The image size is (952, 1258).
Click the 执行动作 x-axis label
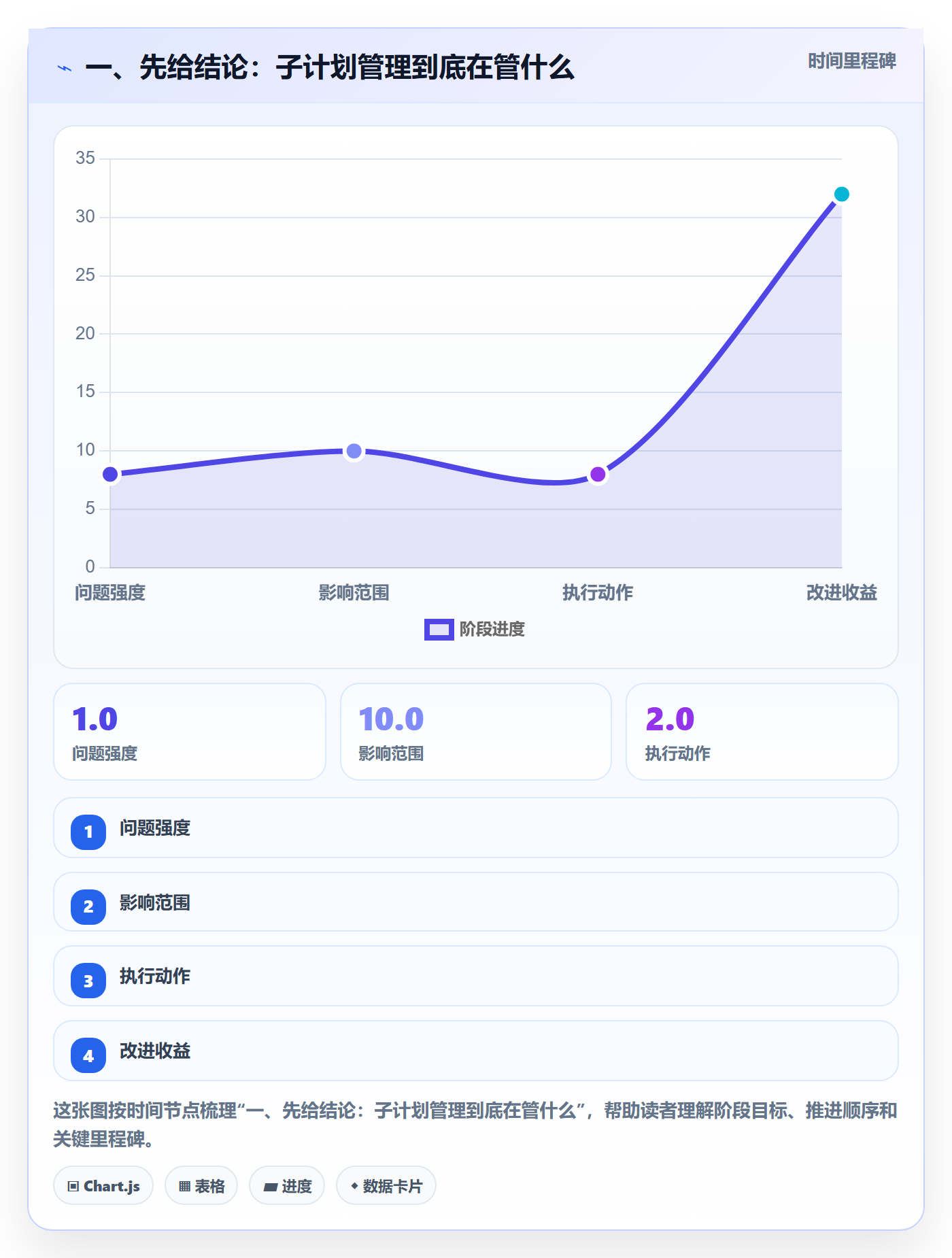pos(598,593)
